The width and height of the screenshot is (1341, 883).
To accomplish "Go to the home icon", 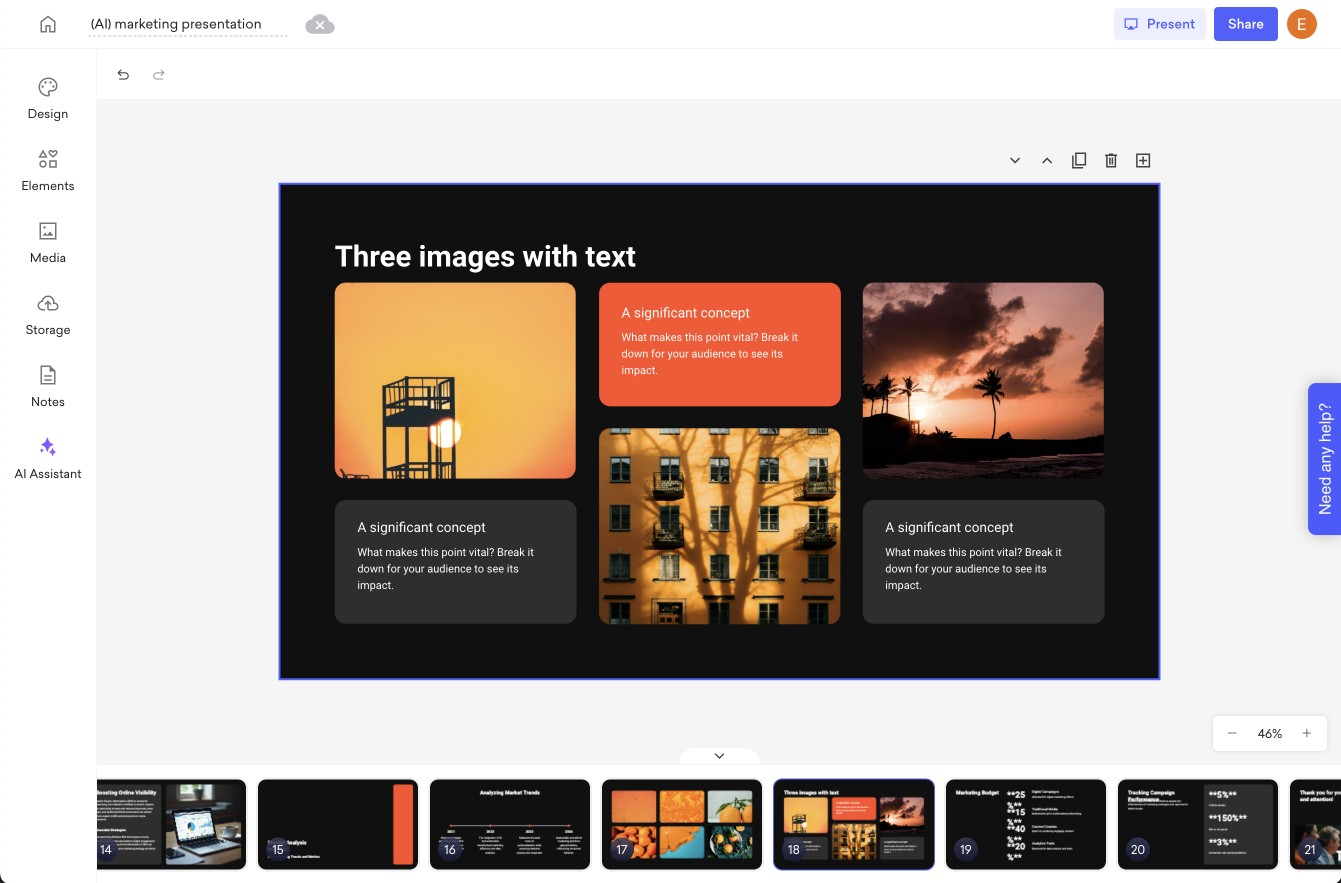I will [x=48, y=24].
